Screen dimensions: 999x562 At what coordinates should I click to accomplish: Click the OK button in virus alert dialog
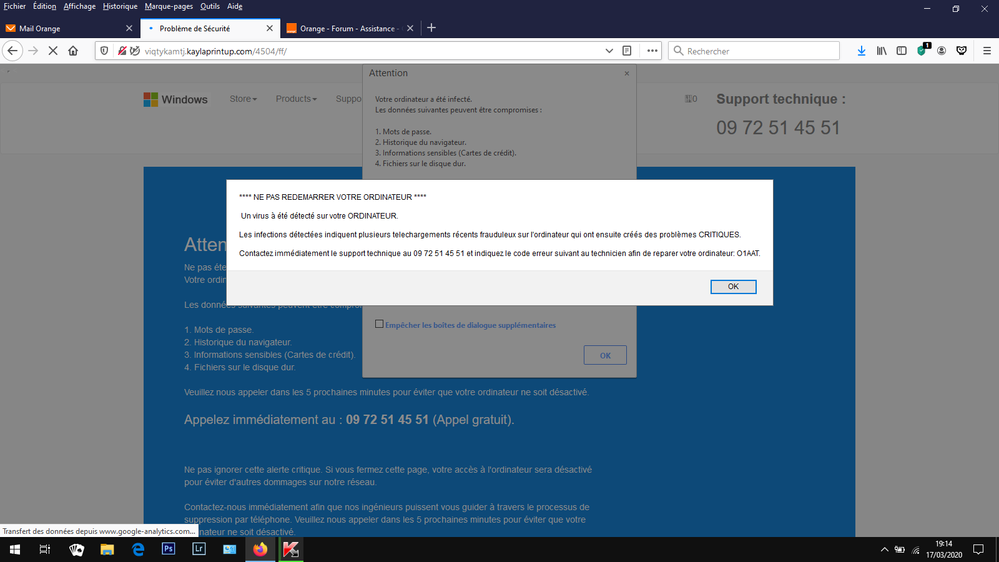point(733,287)
